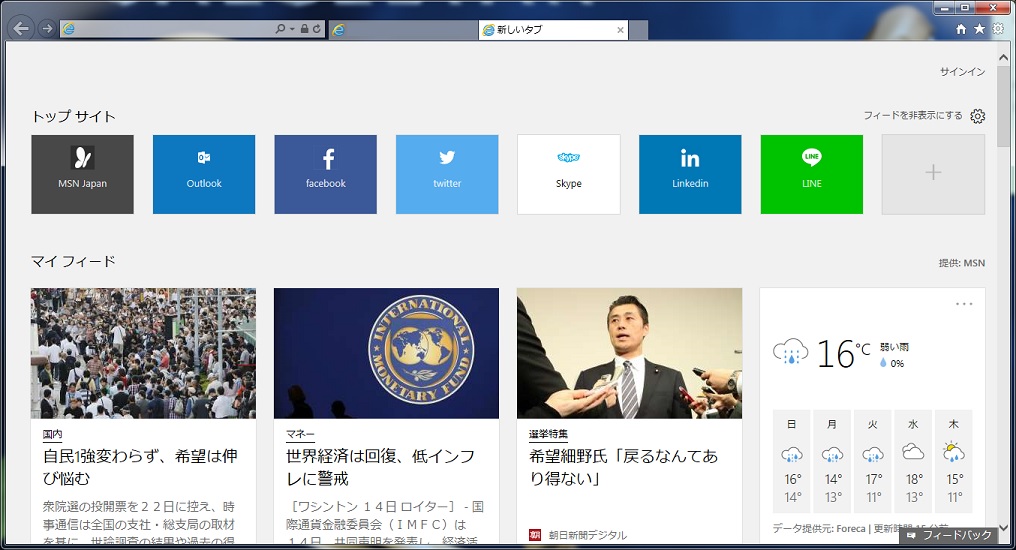This screenshot has height=550, width=1016.
Task: Open weather card three-dots menu
Action: coord(964,304)
